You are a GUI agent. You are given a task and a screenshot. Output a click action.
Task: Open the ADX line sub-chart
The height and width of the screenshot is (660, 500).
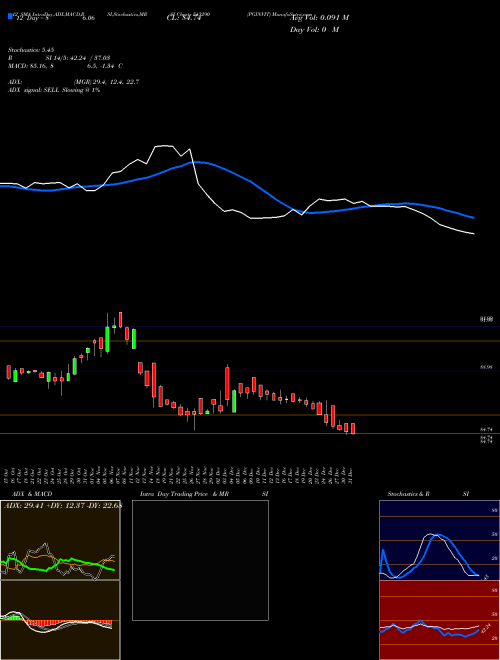pos(60,540)
